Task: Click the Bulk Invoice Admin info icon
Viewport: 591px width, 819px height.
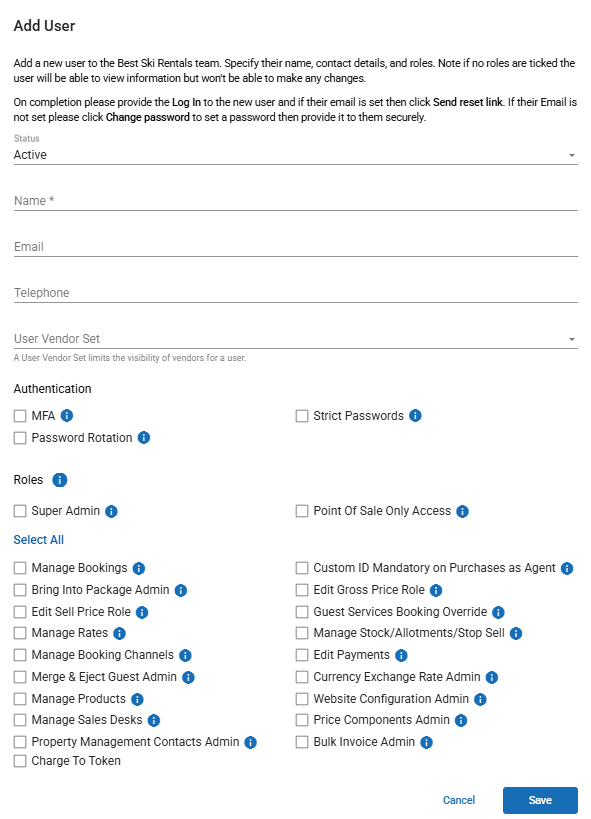Action: point(426,742)
